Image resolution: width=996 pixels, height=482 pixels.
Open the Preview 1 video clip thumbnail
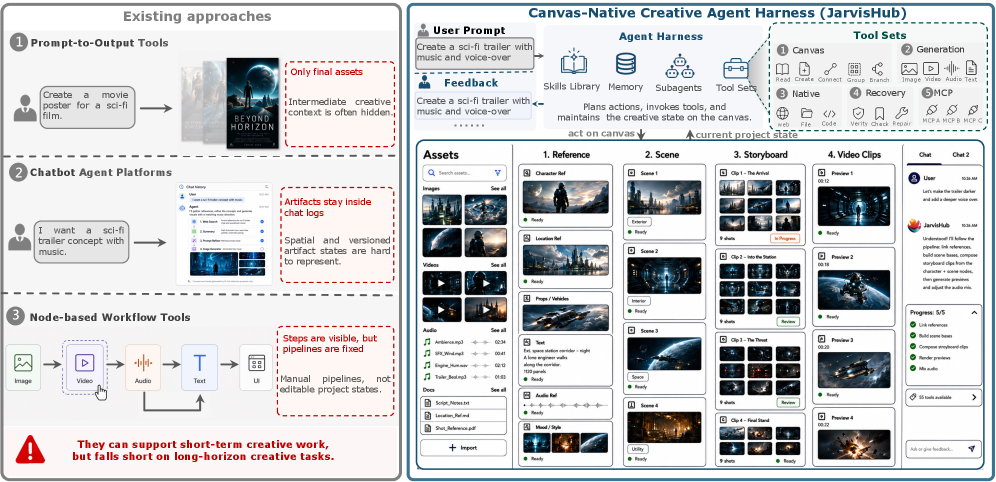point(853,206)
